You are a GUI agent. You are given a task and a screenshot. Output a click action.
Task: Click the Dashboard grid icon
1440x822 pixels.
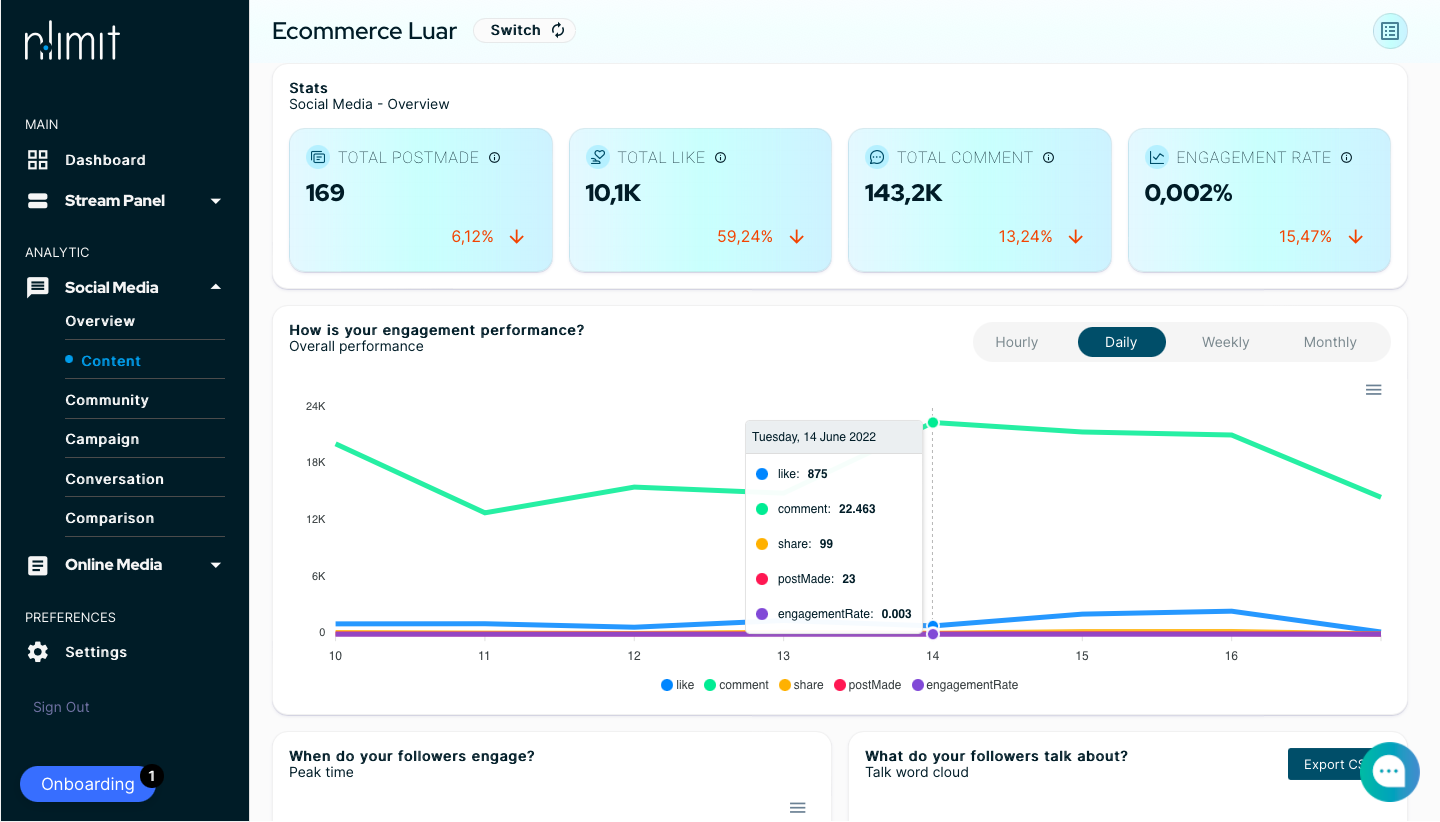tap(38, 160)
